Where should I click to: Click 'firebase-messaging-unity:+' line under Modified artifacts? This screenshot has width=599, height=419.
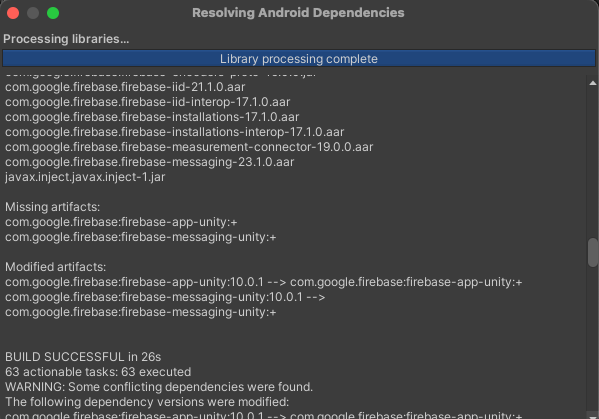pos(141,312)
